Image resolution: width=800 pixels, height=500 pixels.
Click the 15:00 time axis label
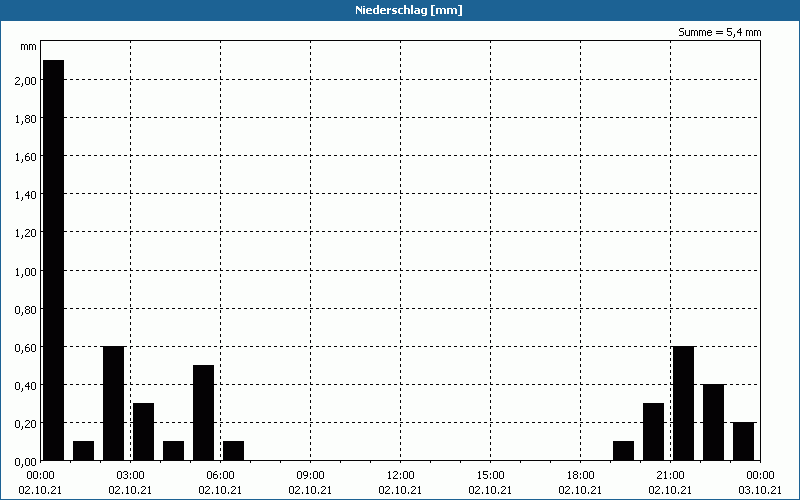pos(490,476)
